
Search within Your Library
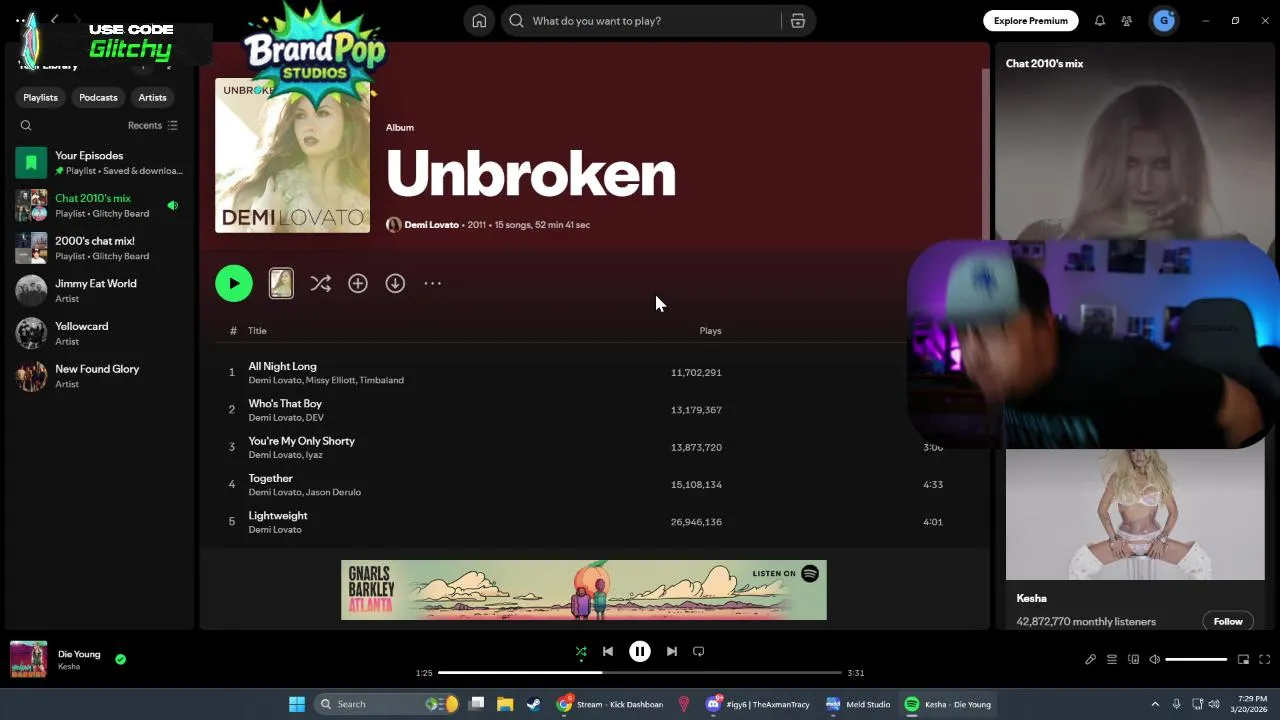coord(26,126)
